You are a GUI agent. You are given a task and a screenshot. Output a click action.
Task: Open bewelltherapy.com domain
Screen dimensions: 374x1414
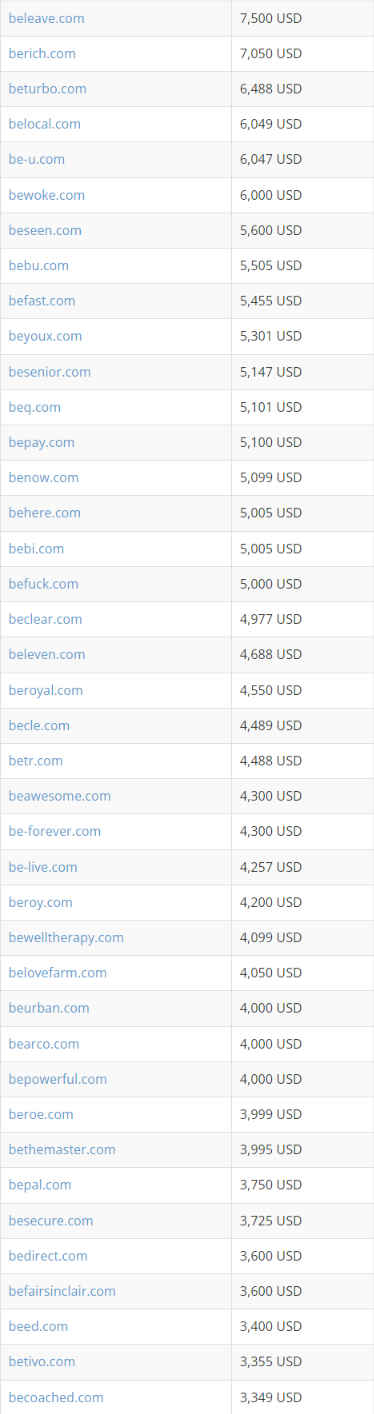tap(66, 937)
